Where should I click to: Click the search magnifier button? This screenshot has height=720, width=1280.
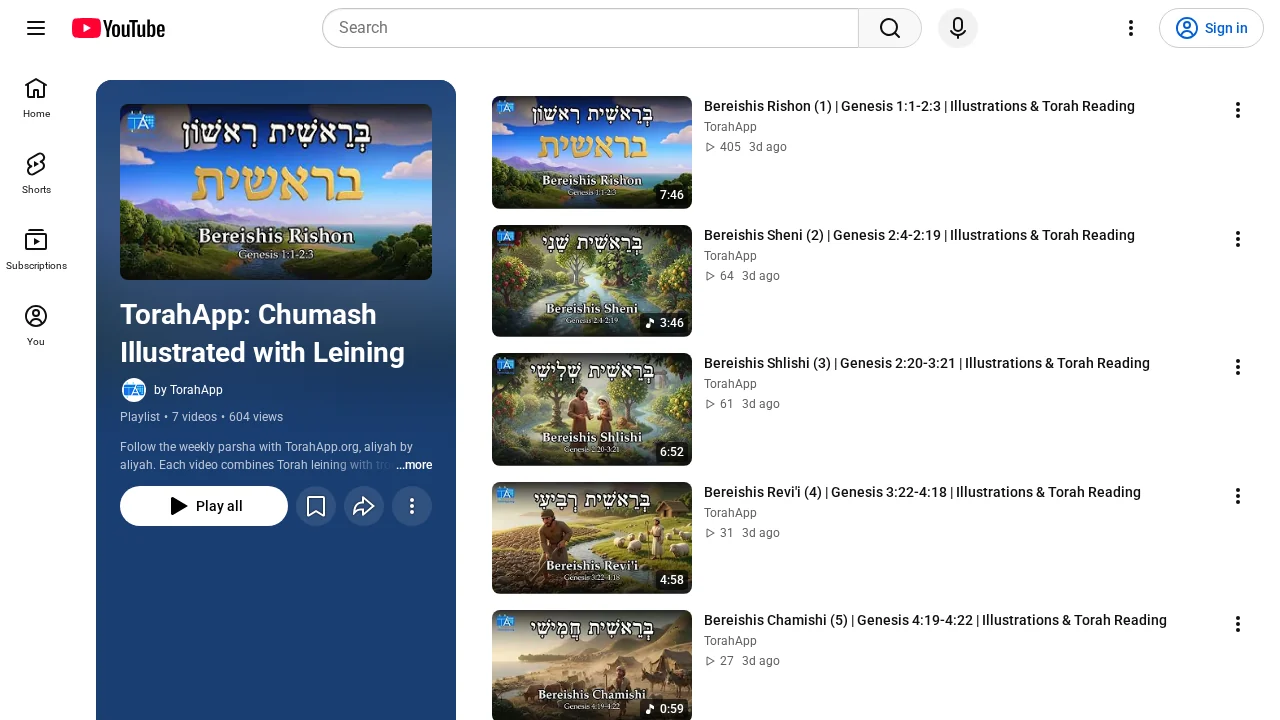click(890, 28)
